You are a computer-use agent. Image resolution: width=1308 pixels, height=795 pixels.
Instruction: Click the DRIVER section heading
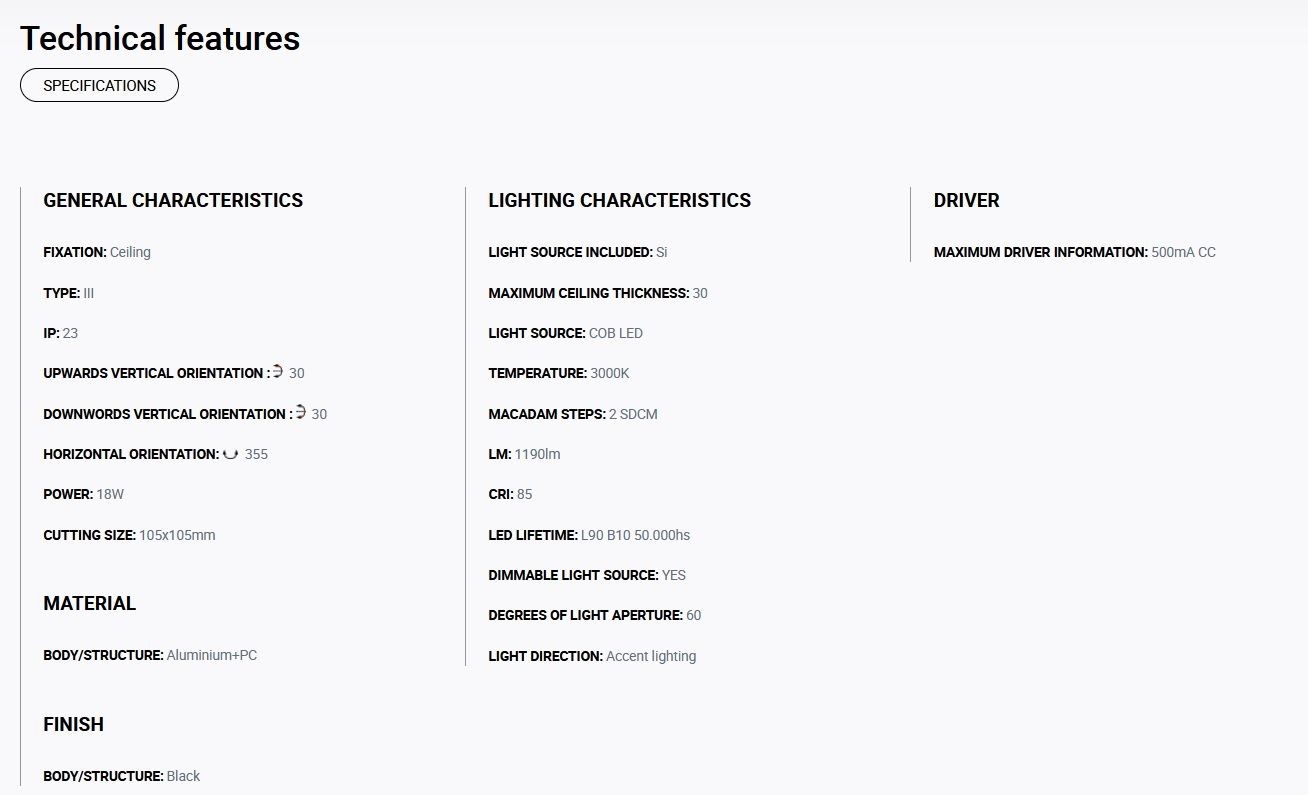[966, 200]
